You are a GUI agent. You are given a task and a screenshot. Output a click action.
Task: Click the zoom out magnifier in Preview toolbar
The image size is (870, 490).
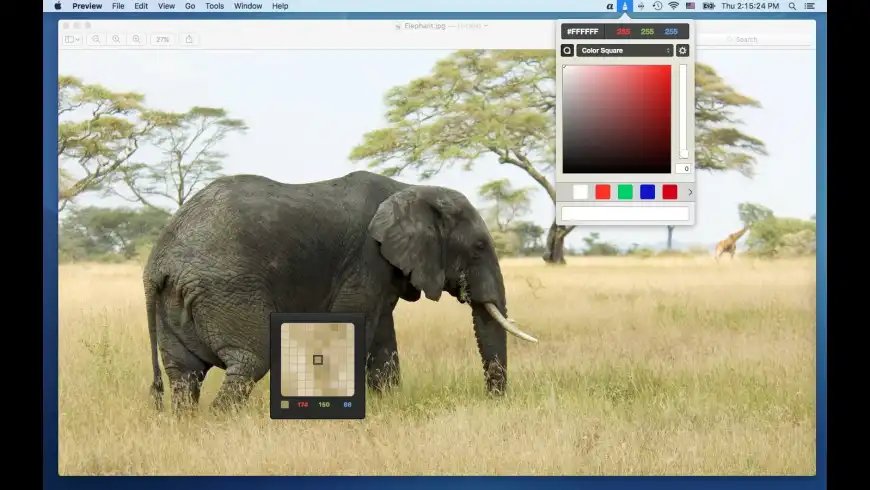tap(96, 39)
